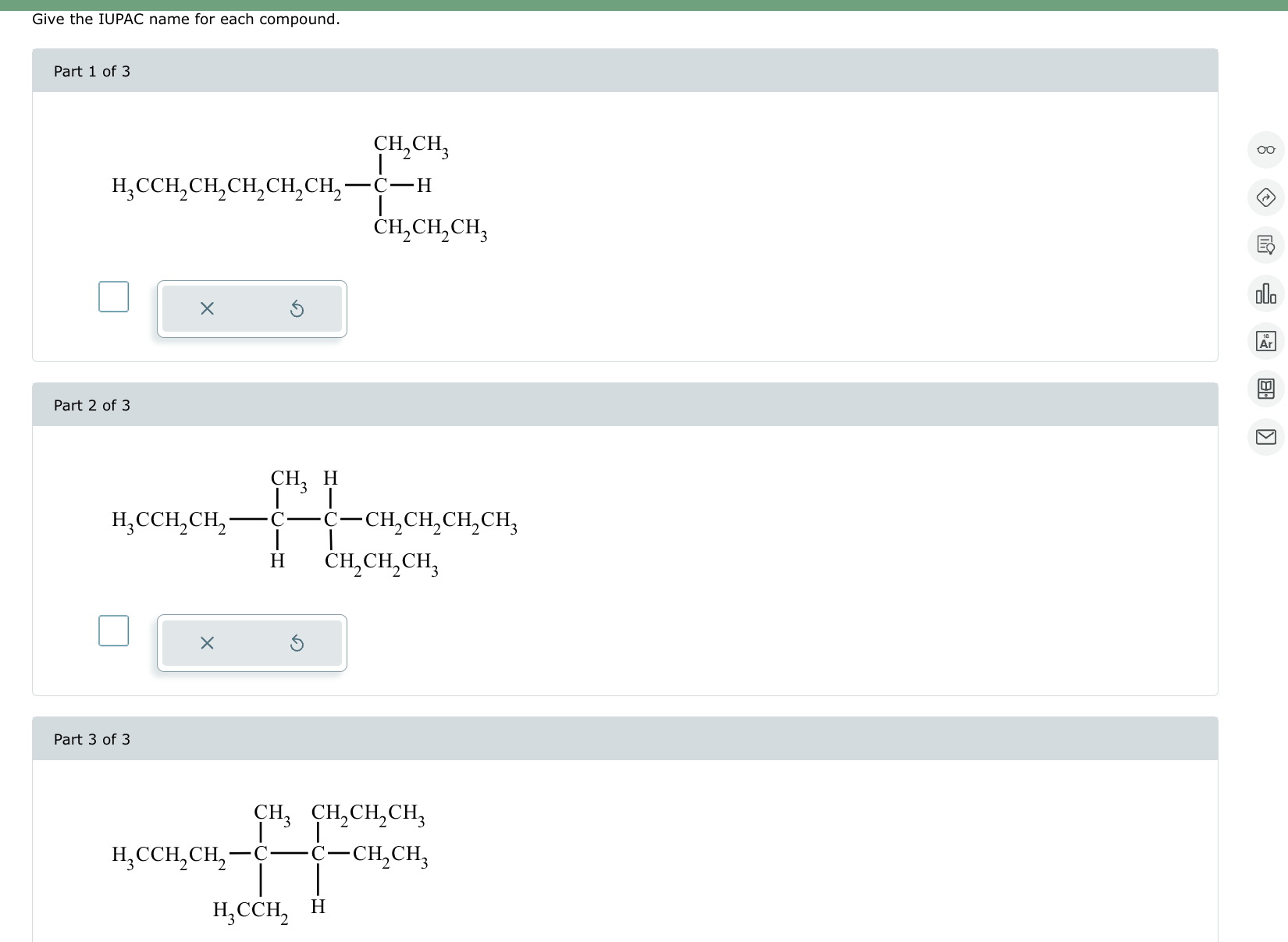Click the redirect arrow diamond icon
Screen dimensions: 1288x942
[1266, 199]
